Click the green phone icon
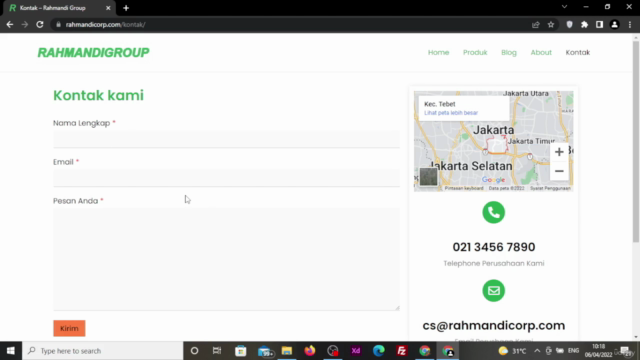Screen dimensions: 640x360 pos(493,212)
